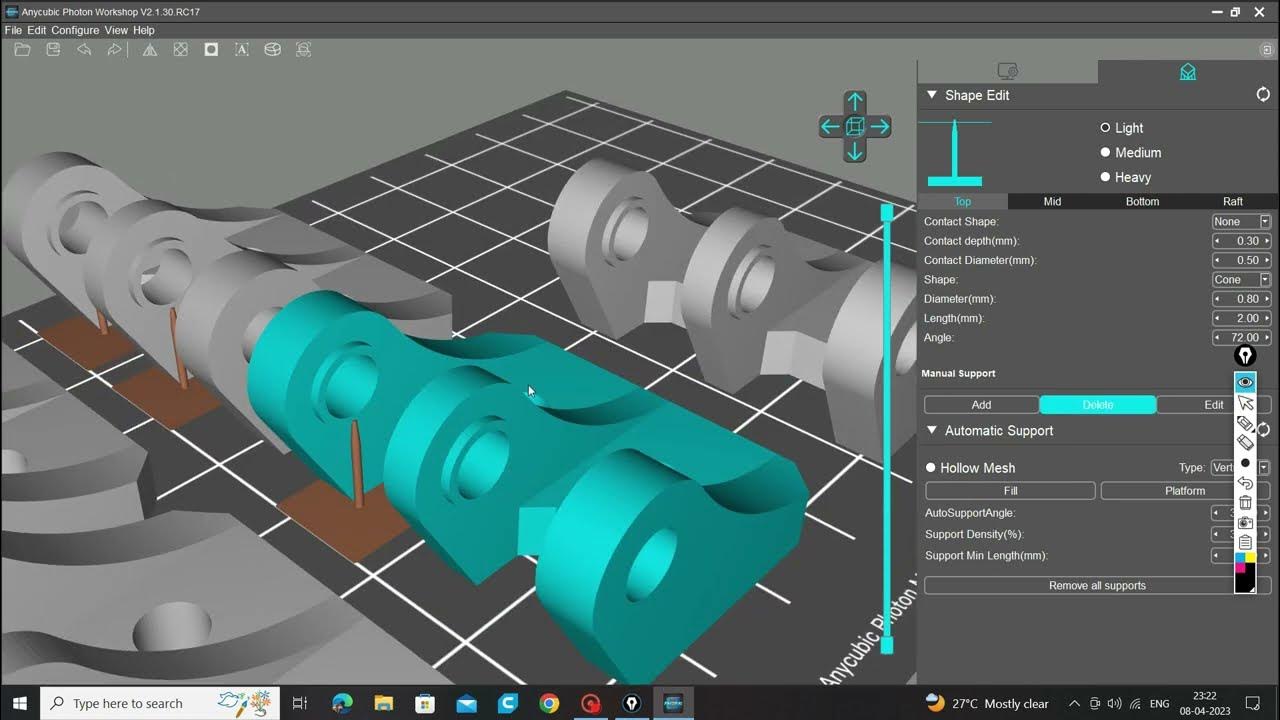Click the trash icon in annotation toolbar
The height and width of the screenshot is (720, 1280).
point(1245,503)
